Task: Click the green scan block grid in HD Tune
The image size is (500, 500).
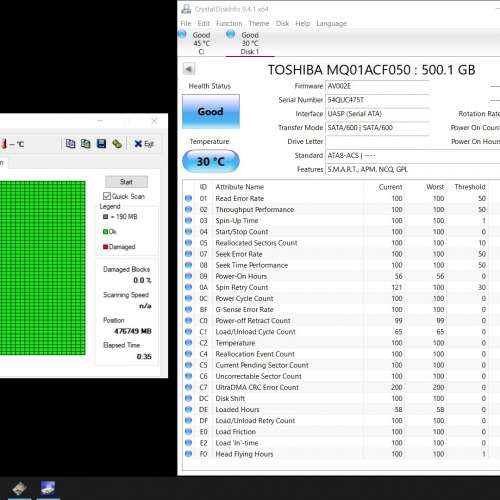Action: [42, 268]
